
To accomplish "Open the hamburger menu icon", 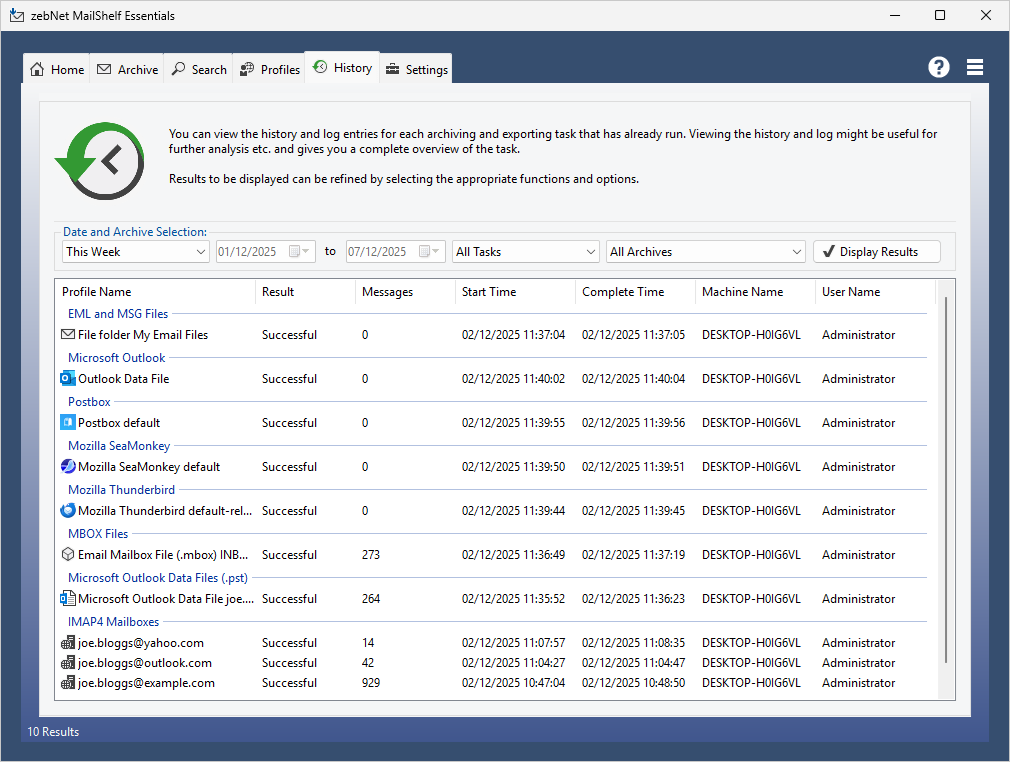I will click(975, 67).
